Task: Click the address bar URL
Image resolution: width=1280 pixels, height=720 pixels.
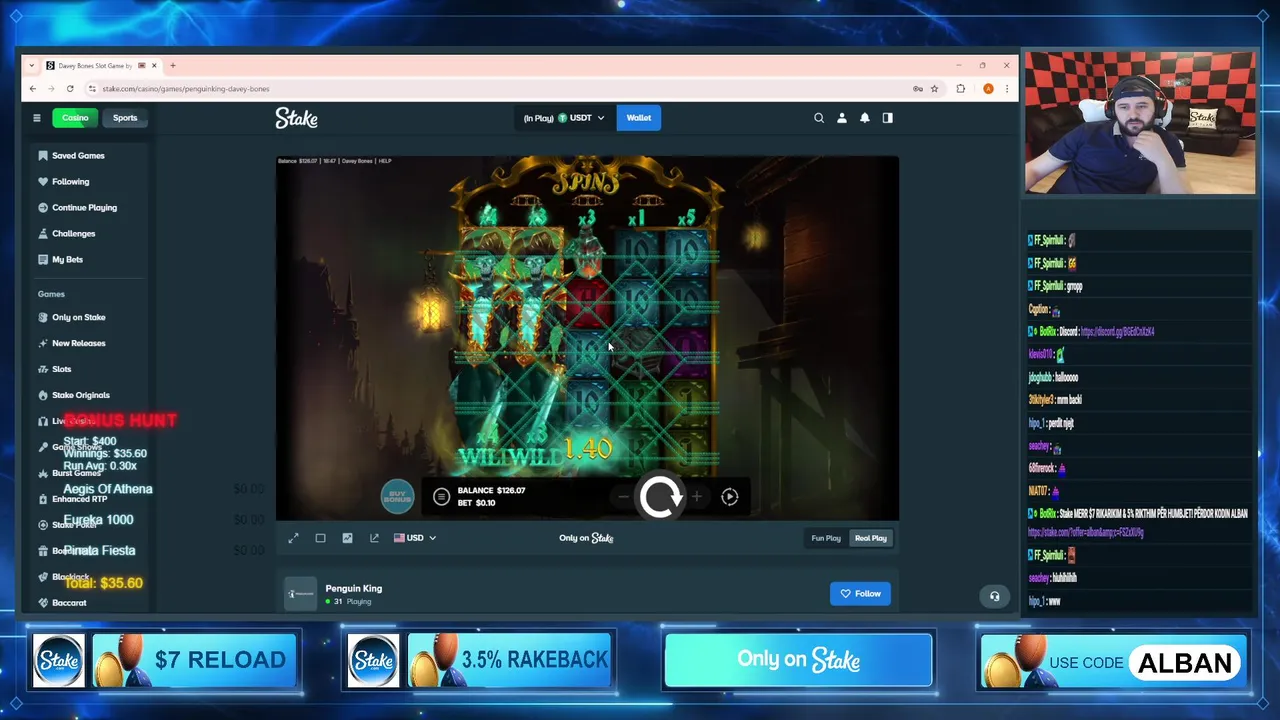Action: coord(185,89)
